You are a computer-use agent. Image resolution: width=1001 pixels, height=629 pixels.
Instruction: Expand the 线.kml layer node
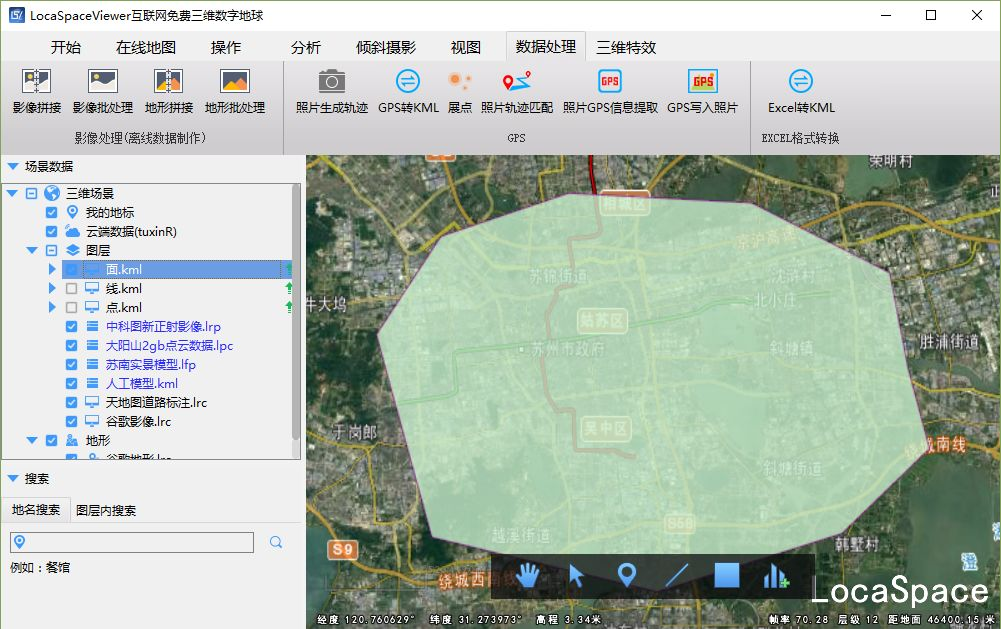coord(52,288)
